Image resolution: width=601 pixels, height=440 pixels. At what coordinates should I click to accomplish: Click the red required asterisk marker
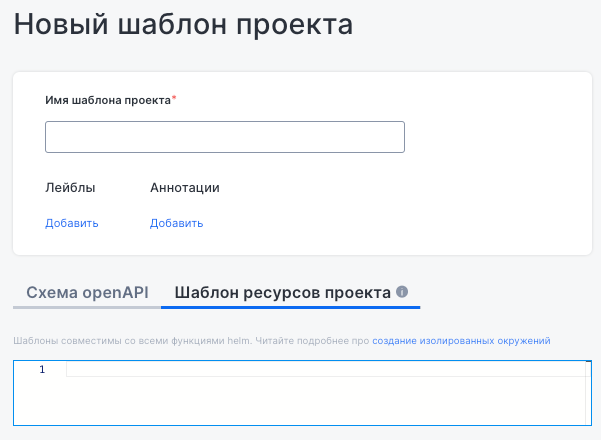coord(174,99)
